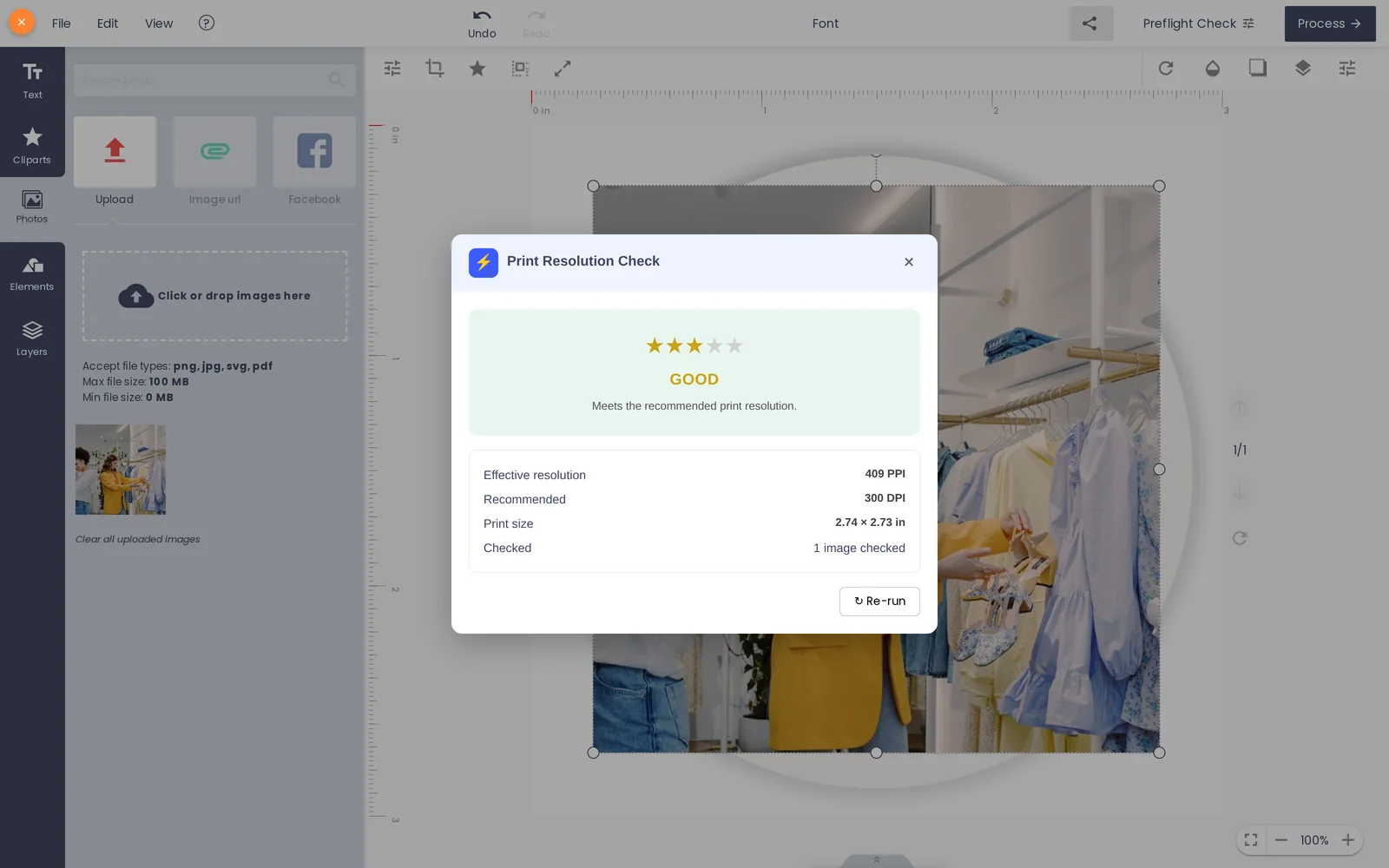The image size is (1389, 868).
Task: Open the Elements panel
Action: coord(32,273)
